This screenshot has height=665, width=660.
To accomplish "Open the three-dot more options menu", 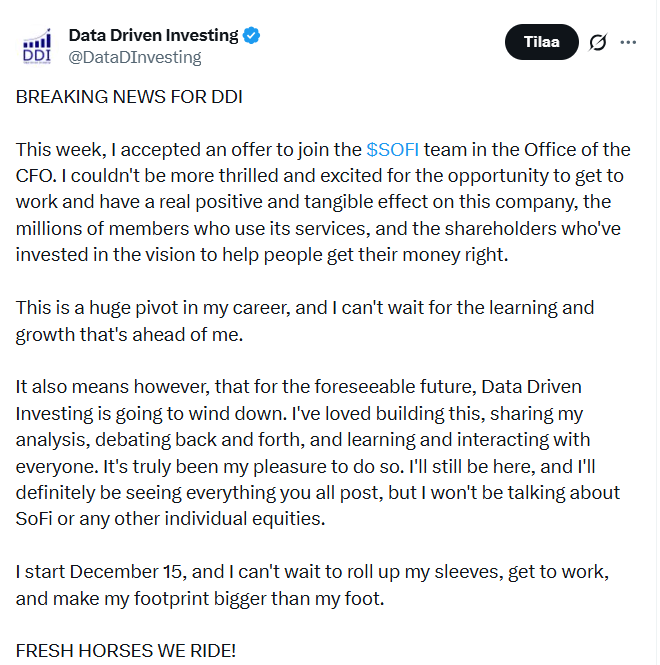I will pos(629,42).
